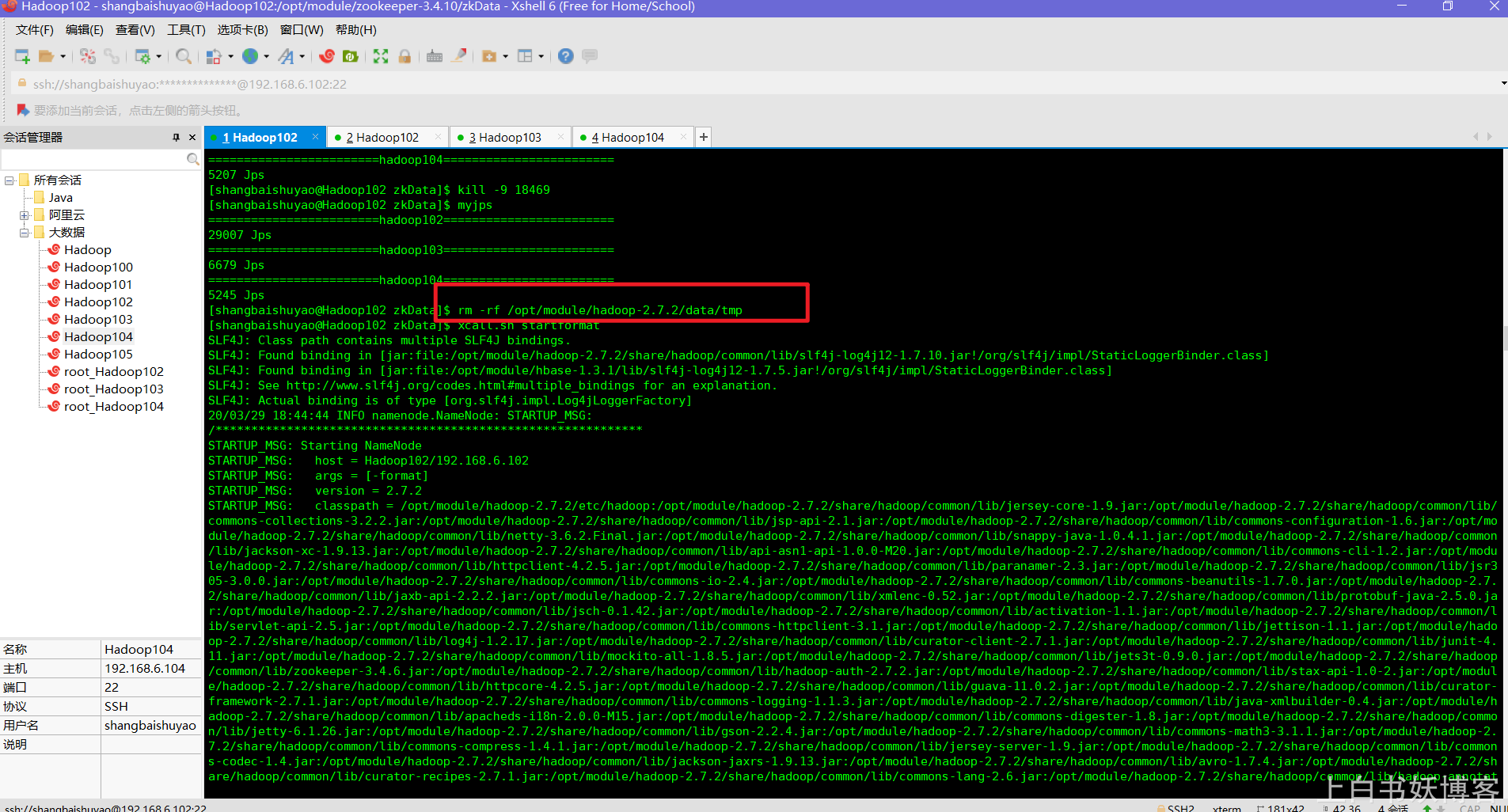Expand dropdown next to the Font icon
Viewport: 1508px width, 812px height.
pyautogui.click(x=302, y=56)
